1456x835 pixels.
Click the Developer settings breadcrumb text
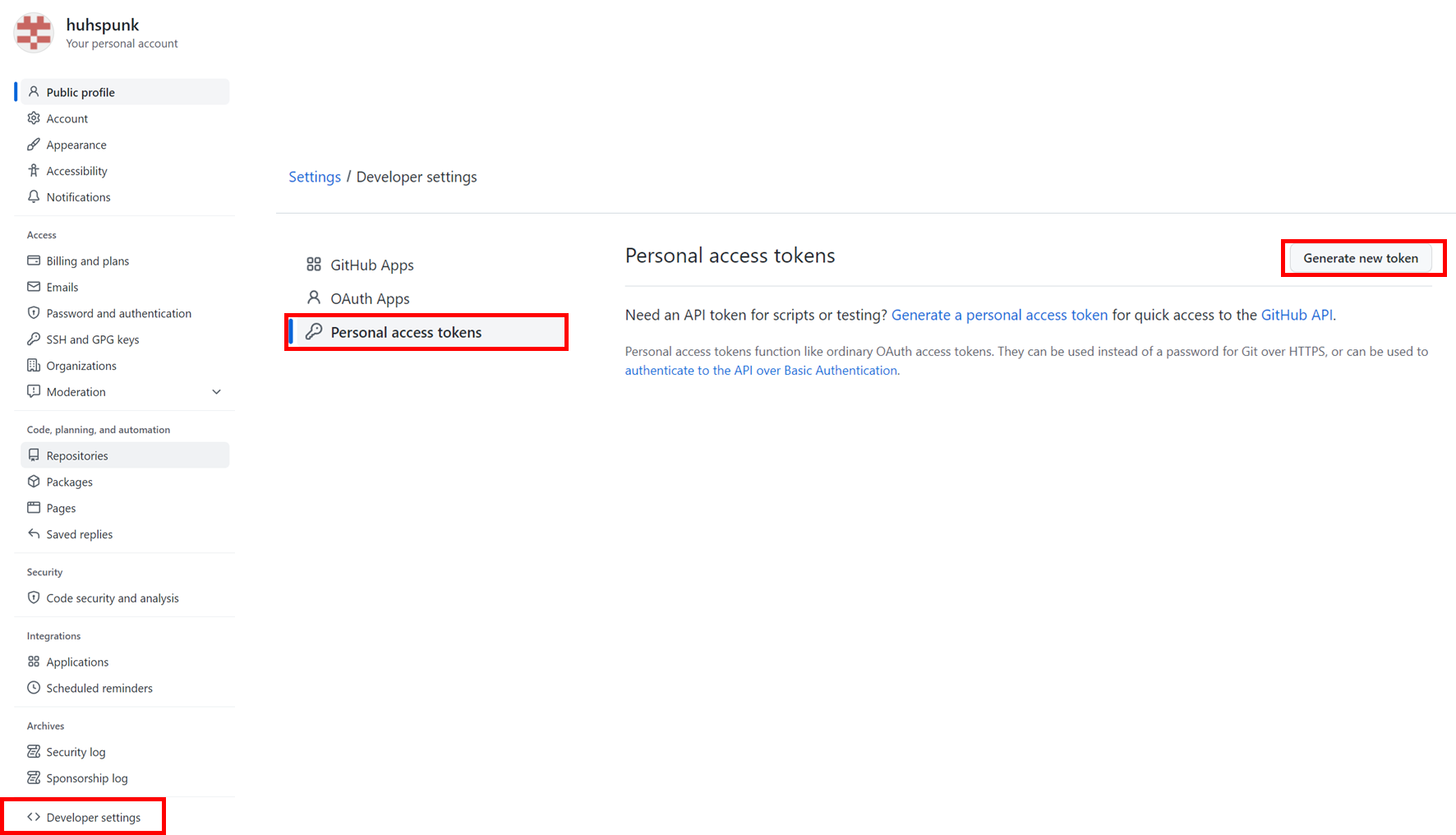(x=417, y=177)
